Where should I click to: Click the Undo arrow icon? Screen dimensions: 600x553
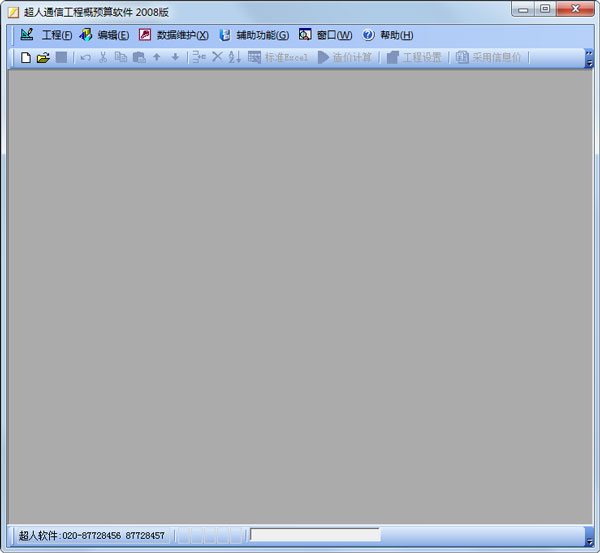(x=85, y=58)
